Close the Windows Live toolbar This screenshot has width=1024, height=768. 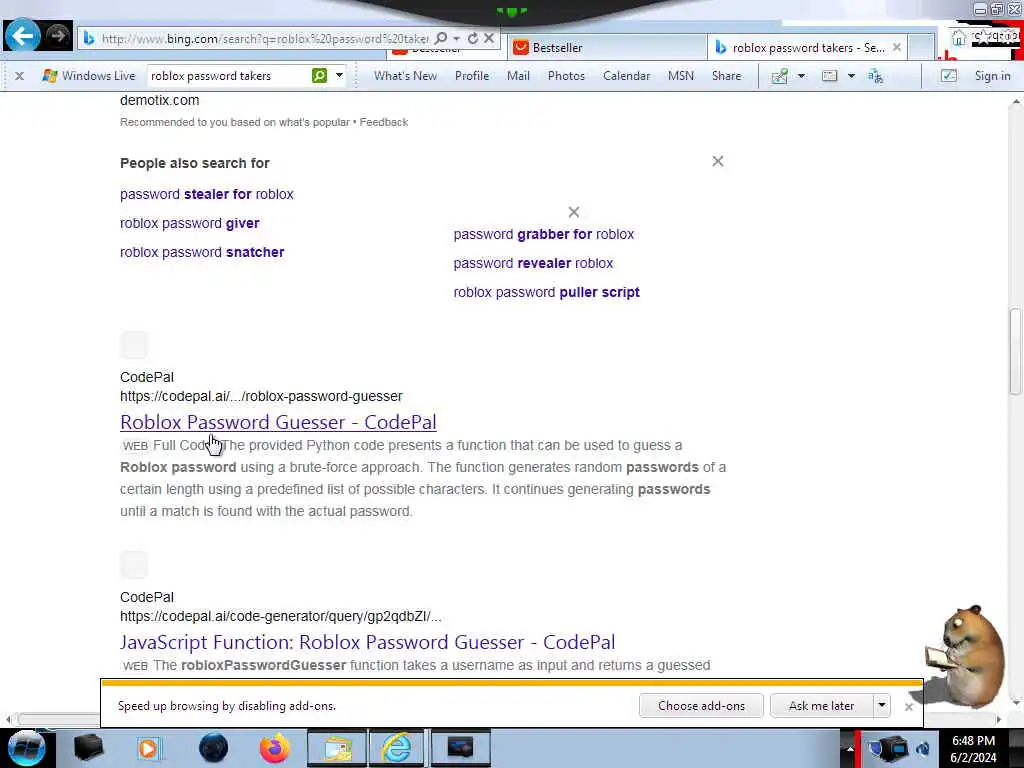click(20, 76)
